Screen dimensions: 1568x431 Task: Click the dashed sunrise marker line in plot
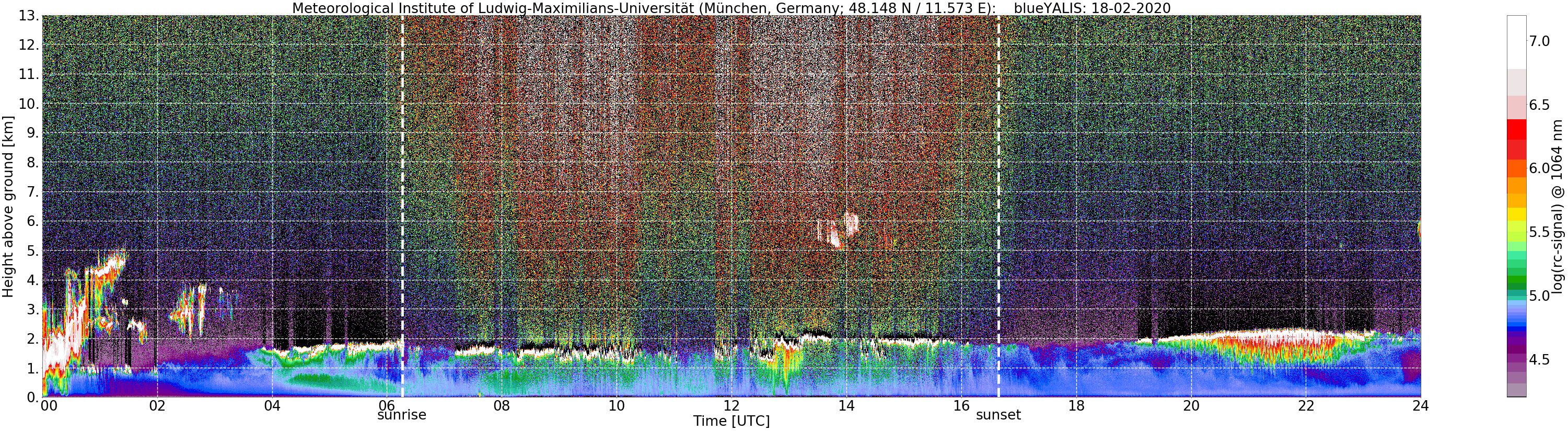402,206
